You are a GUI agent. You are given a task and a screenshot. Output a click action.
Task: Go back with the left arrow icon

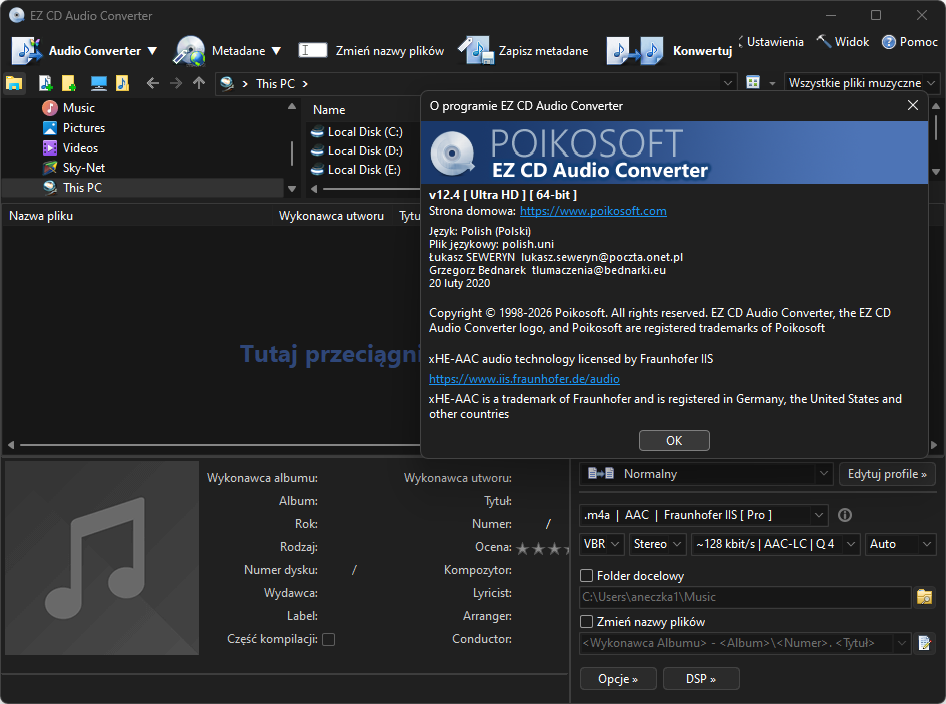click(153, 83)
